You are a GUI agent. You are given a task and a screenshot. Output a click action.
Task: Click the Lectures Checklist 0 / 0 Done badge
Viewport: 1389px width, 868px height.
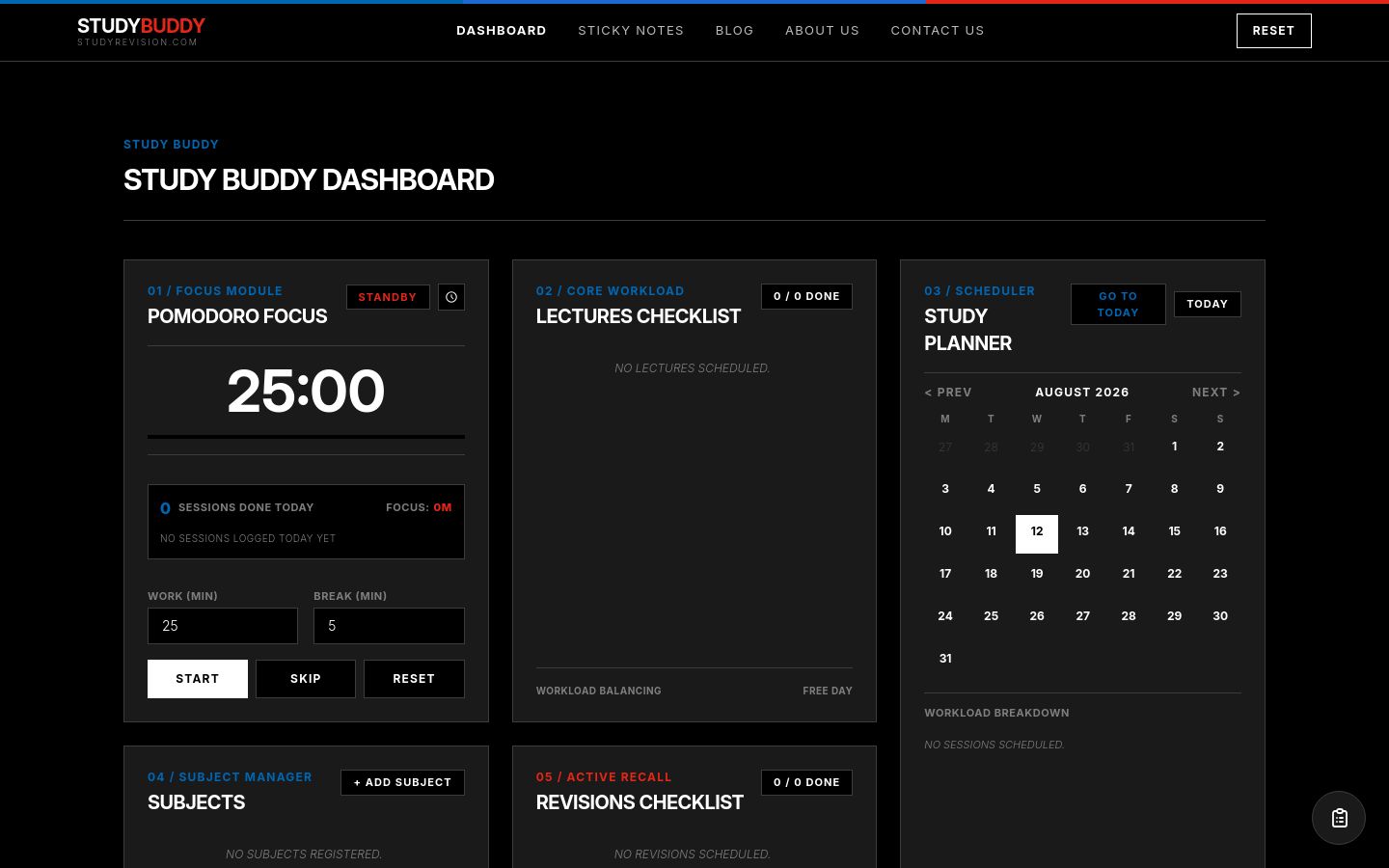click(806, 296)
